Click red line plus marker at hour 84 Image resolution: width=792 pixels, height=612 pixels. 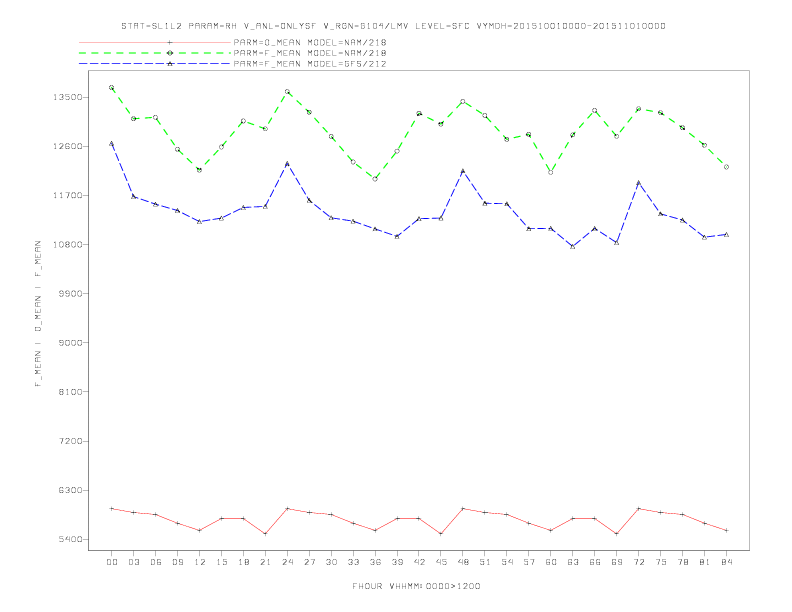point(726,530)
